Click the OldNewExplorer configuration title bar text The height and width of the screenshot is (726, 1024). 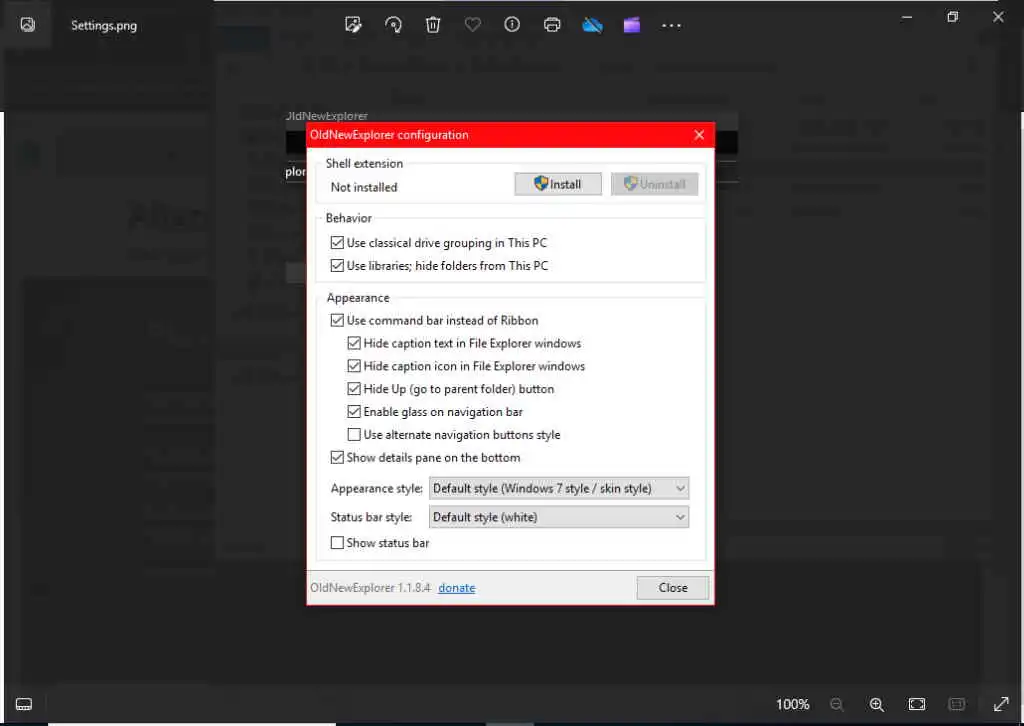coord(389,135)
